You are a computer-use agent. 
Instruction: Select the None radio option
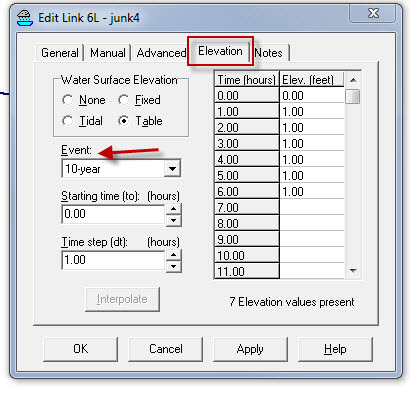(x=84, y=100)
